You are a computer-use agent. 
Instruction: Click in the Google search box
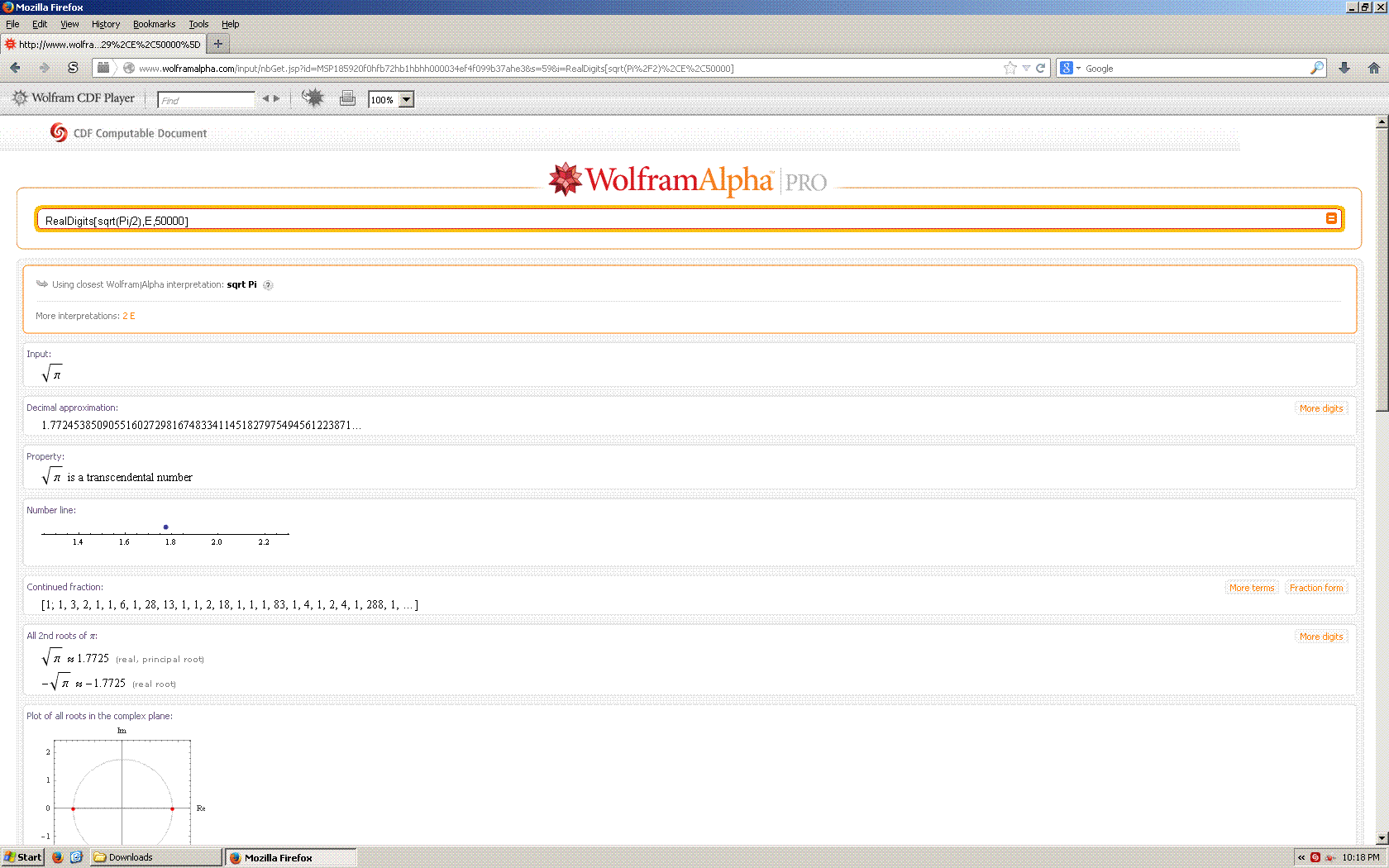pyautogui.click(x=1196, y=68)
